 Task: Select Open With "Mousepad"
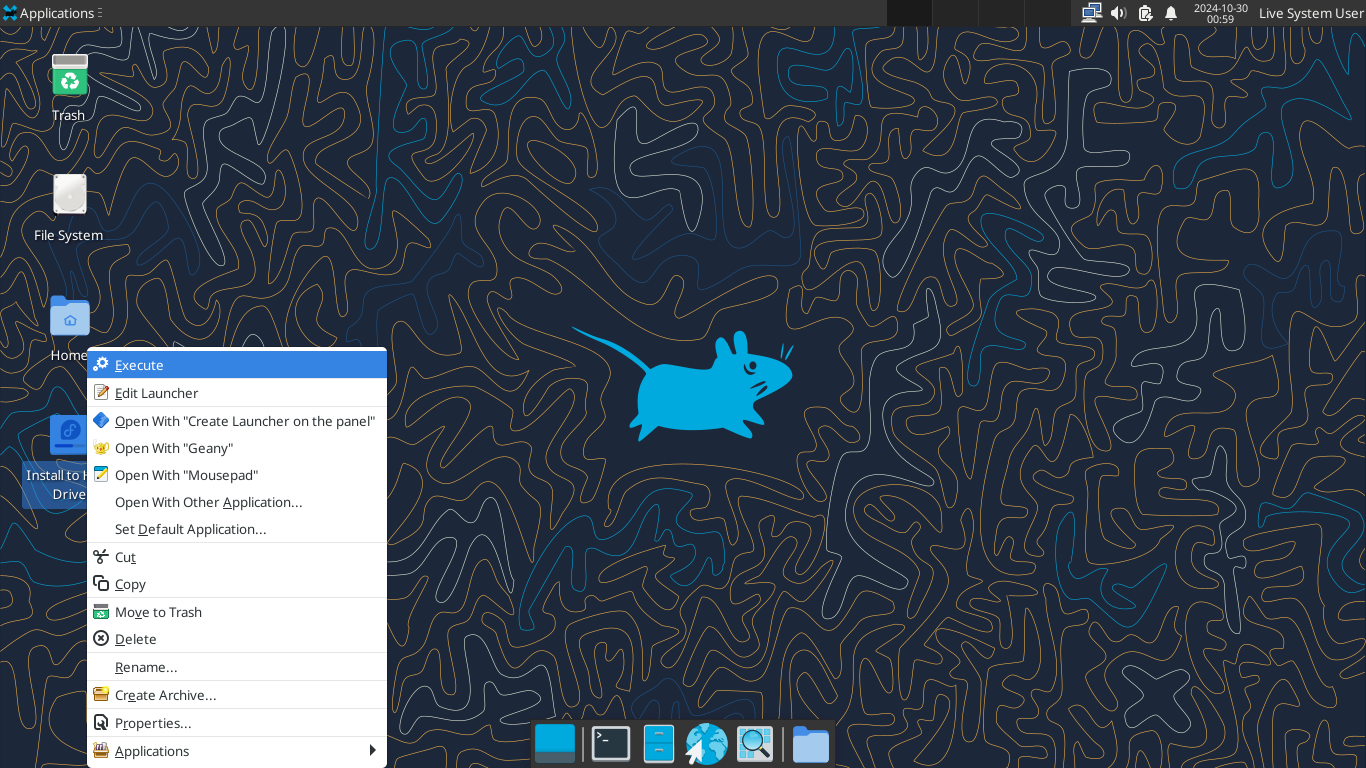[237, 475]
